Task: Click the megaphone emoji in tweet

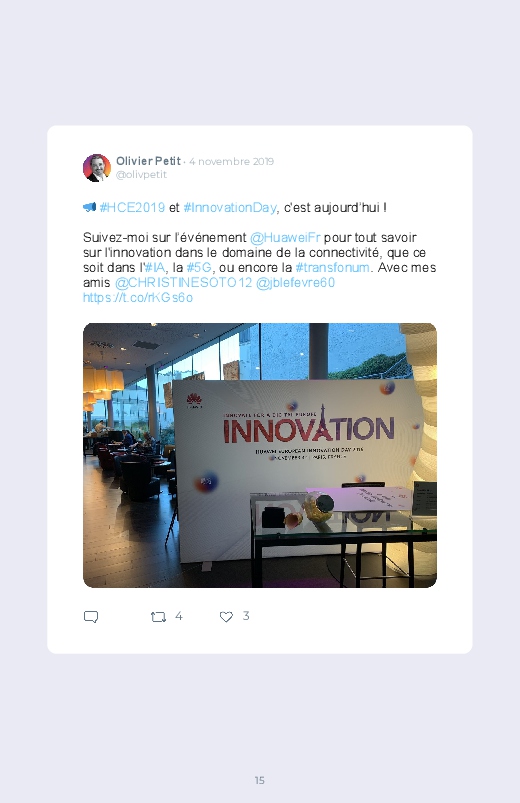Action: pyautogui.click(x=90, y=207)
